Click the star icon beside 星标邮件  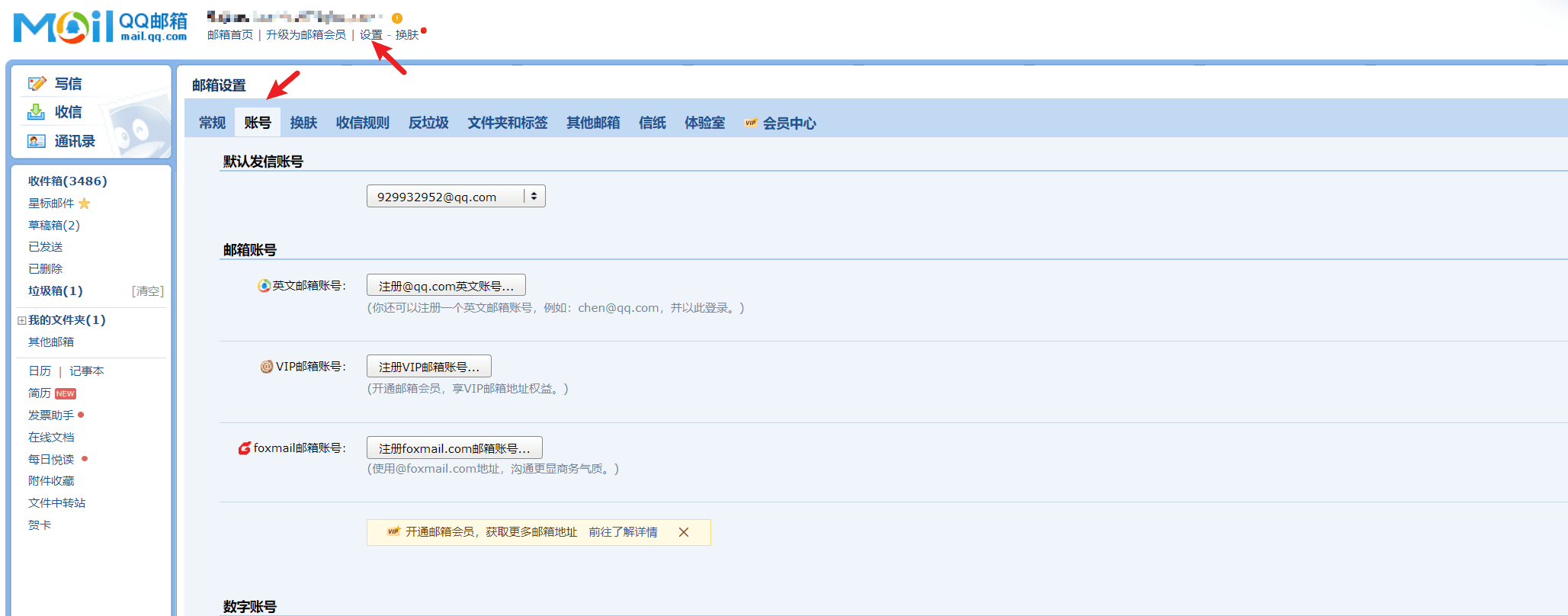click(x=85, y=204)
